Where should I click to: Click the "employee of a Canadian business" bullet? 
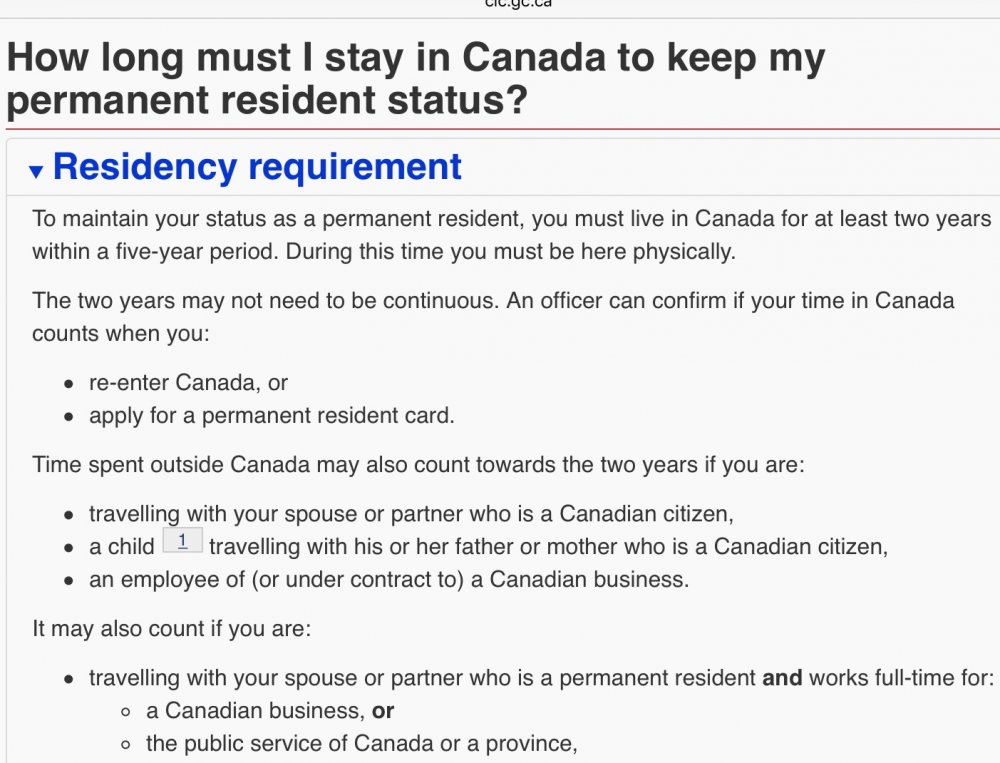388,579
